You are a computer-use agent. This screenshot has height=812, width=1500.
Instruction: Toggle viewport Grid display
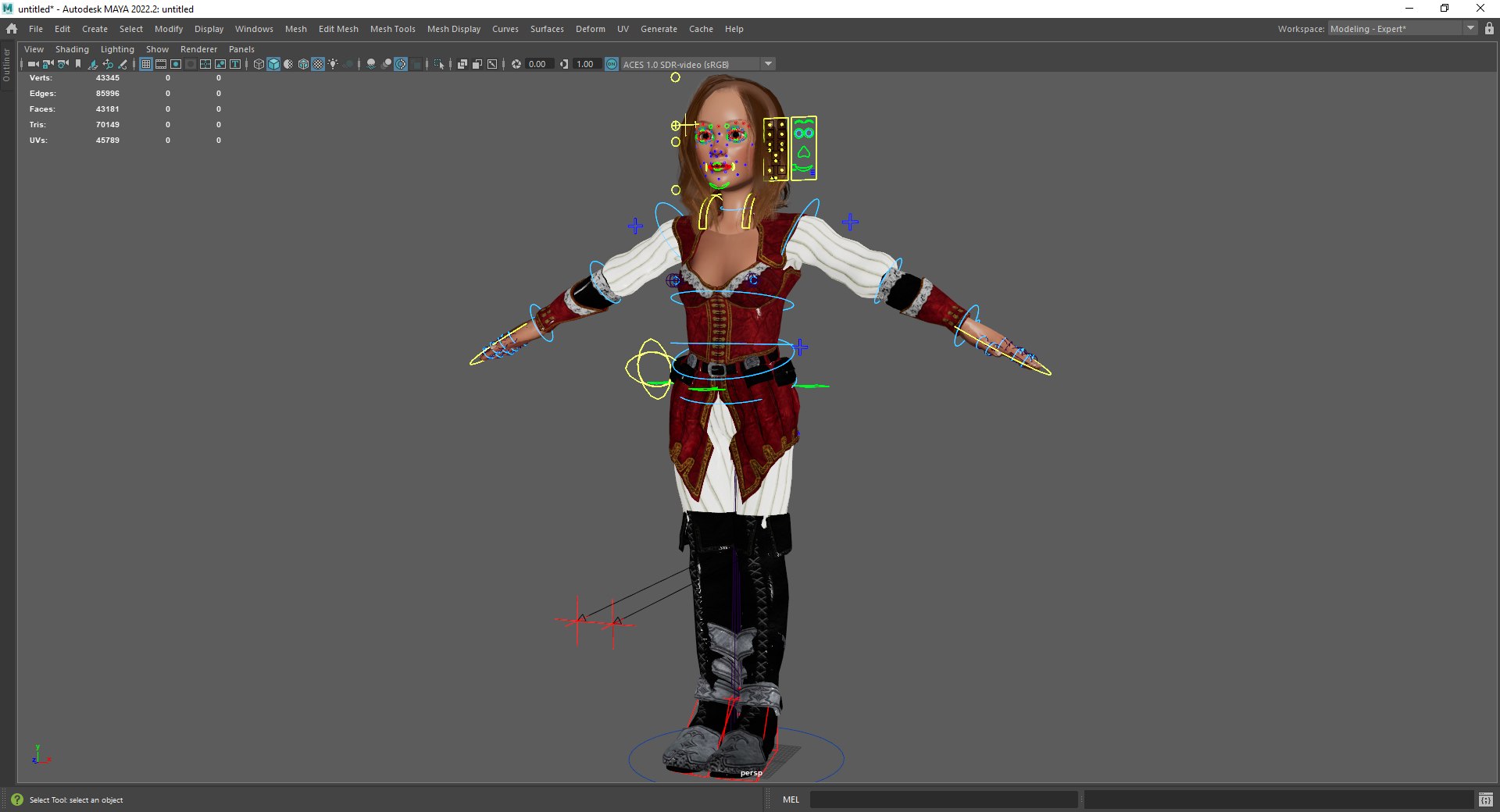146,64
